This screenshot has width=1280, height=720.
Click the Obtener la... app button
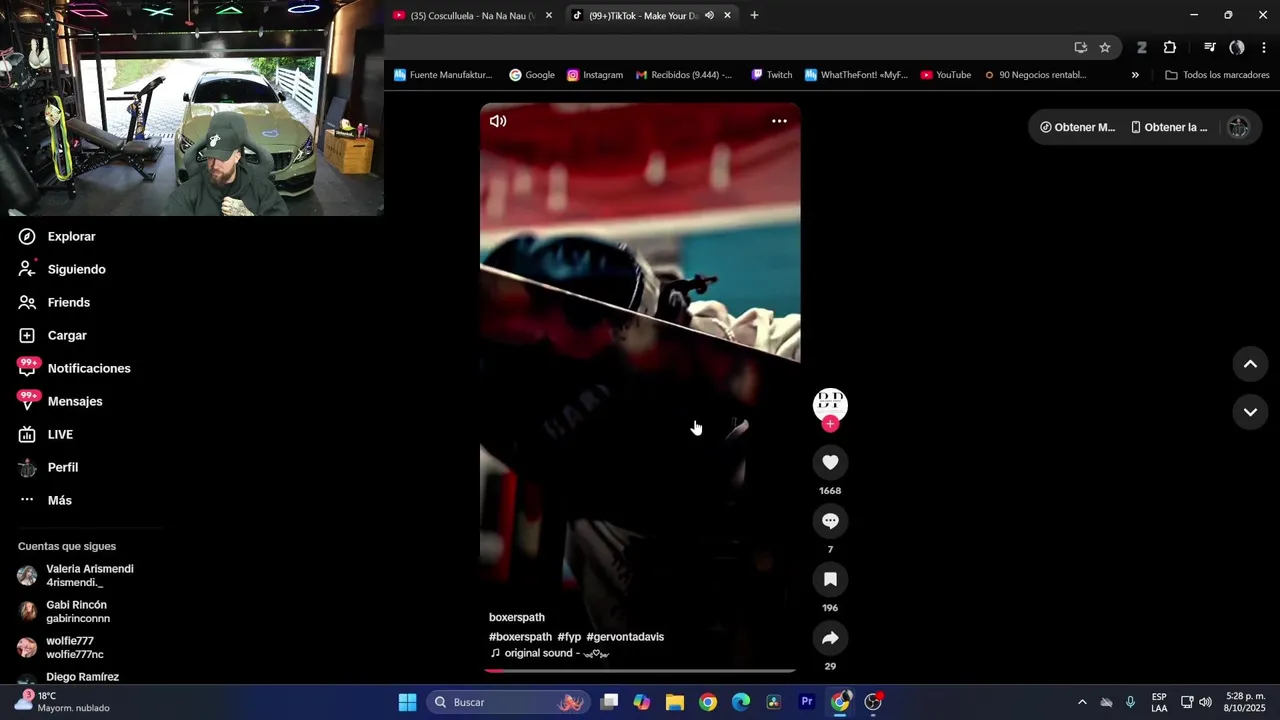(1169, 128)
